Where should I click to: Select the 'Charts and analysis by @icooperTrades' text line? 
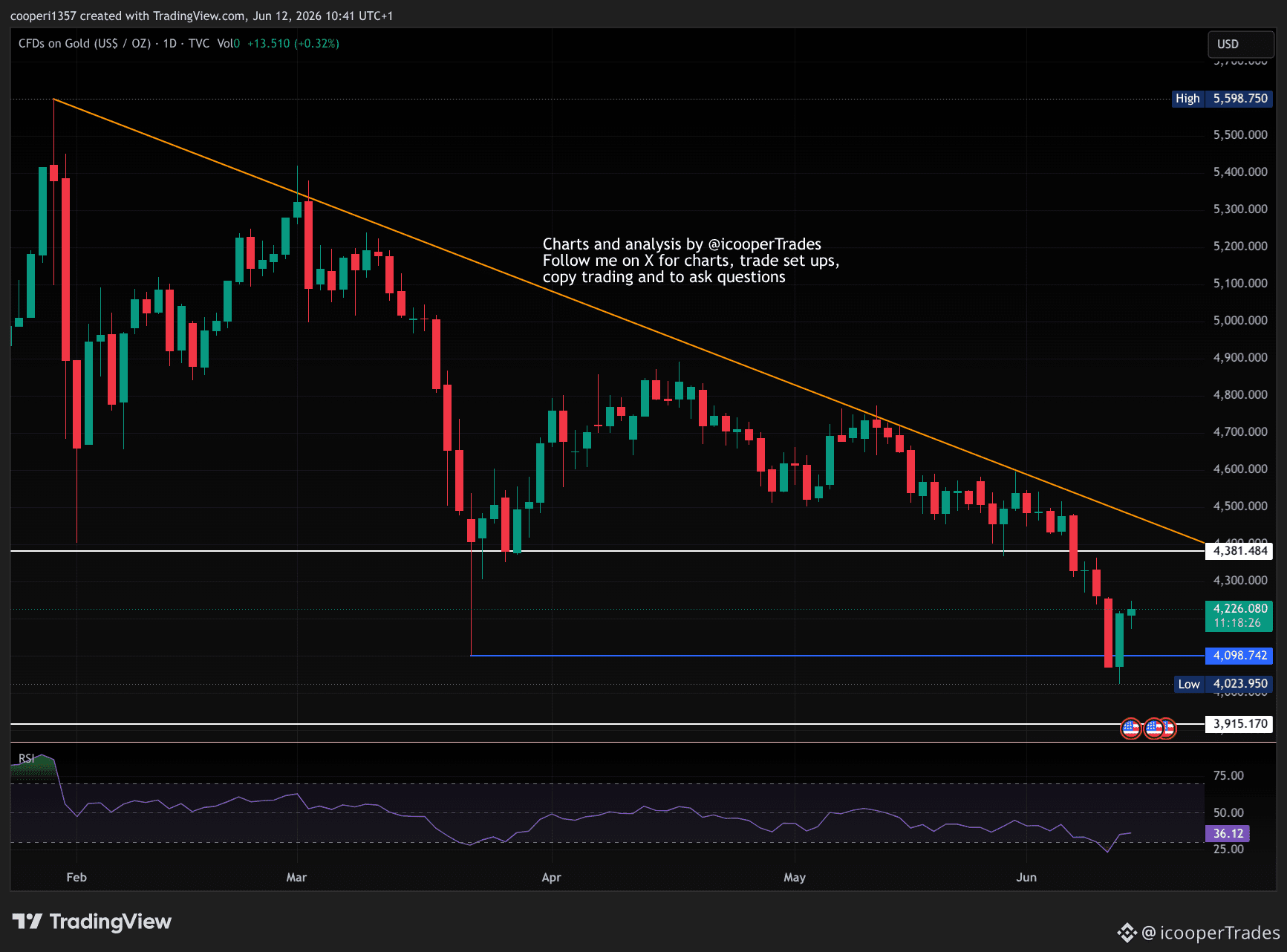pos(682,244)
